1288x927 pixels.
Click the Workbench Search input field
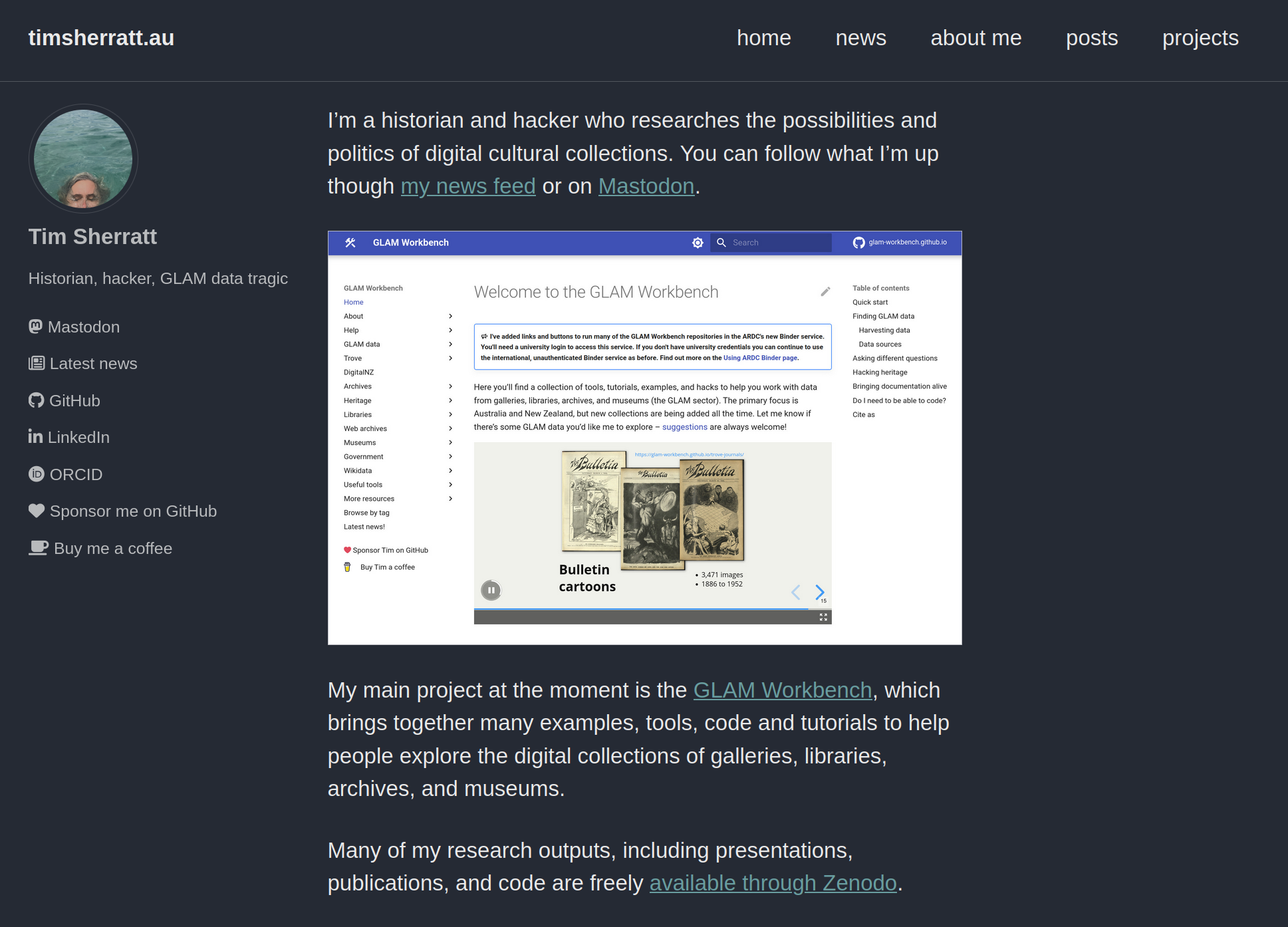(x=771, y=243)
